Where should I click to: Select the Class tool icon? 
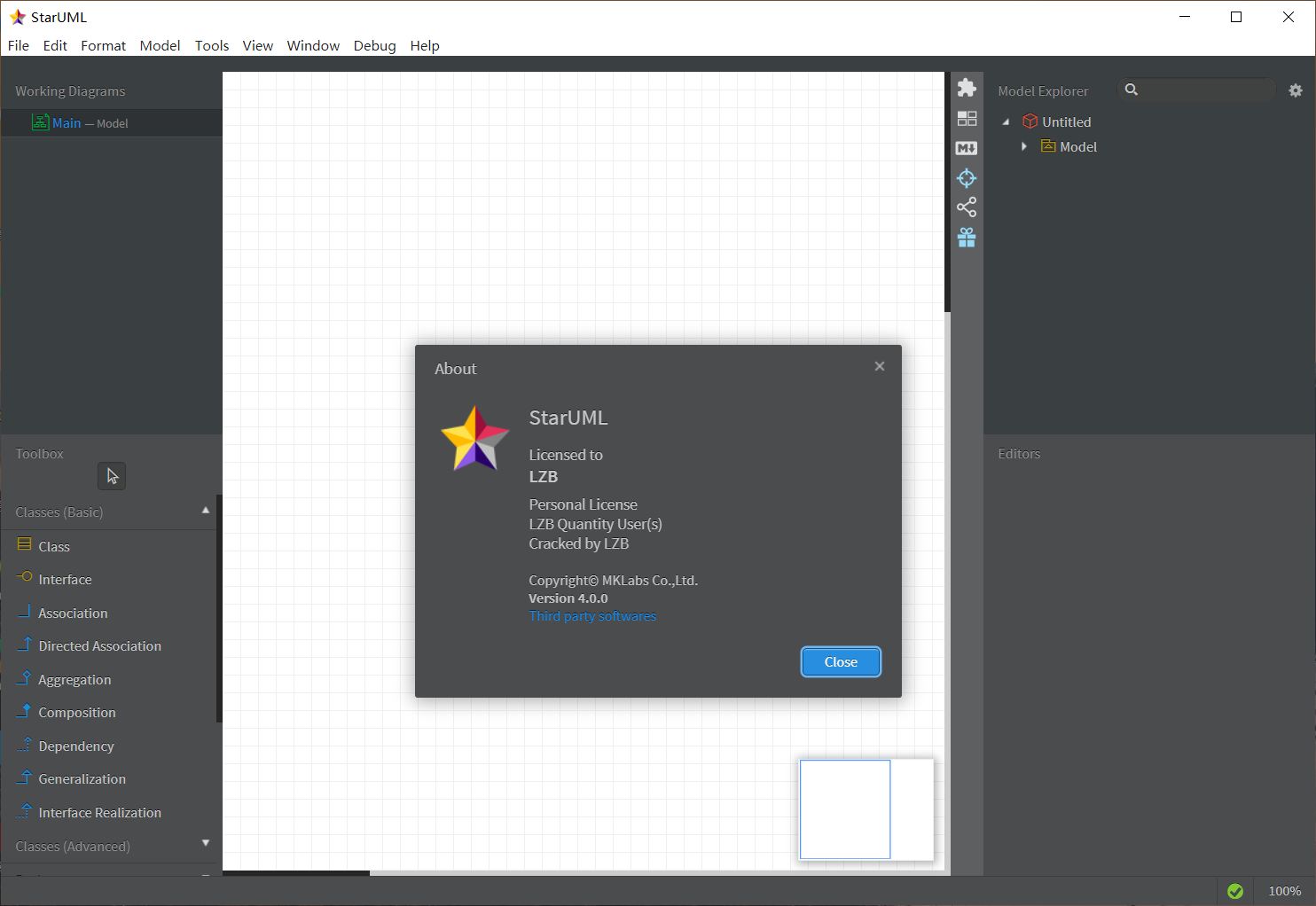coord(25,544)
